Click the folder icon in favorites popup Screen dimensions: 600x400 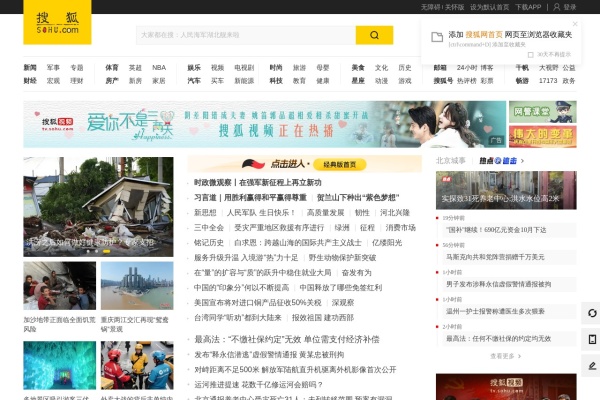(437, 37)
